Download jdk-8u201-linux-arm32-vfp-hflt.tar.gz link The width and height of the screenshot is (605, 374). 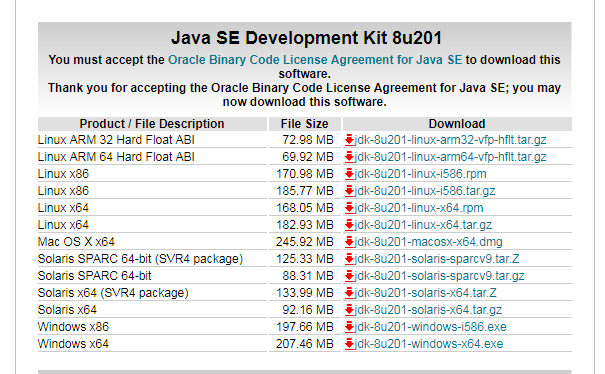tap(450, 140)
